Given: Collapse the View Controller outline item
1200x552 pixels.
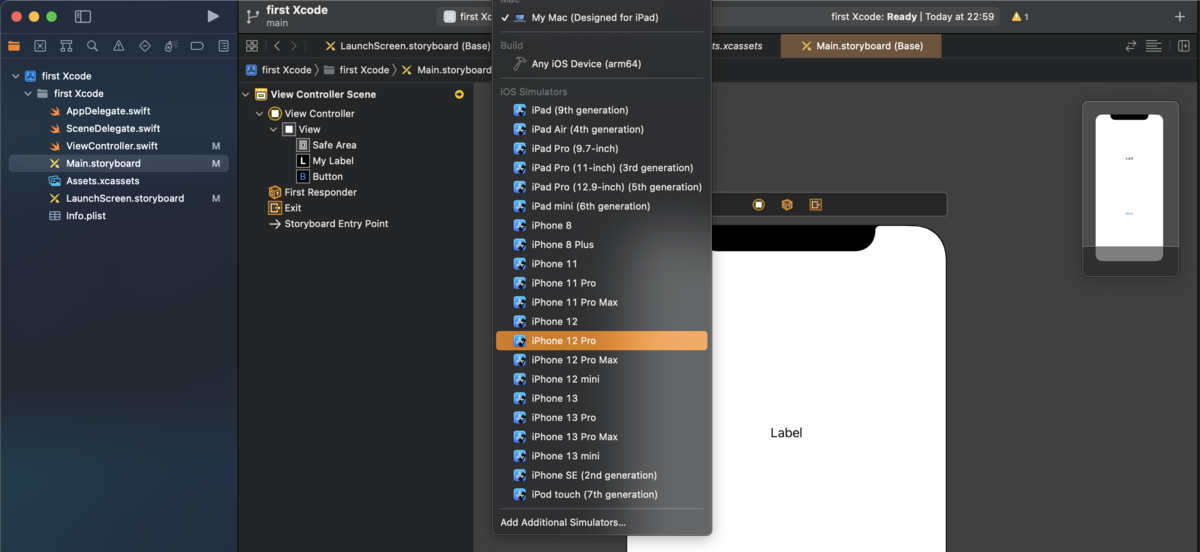Looking at the screenshot, I should (260, 114).
